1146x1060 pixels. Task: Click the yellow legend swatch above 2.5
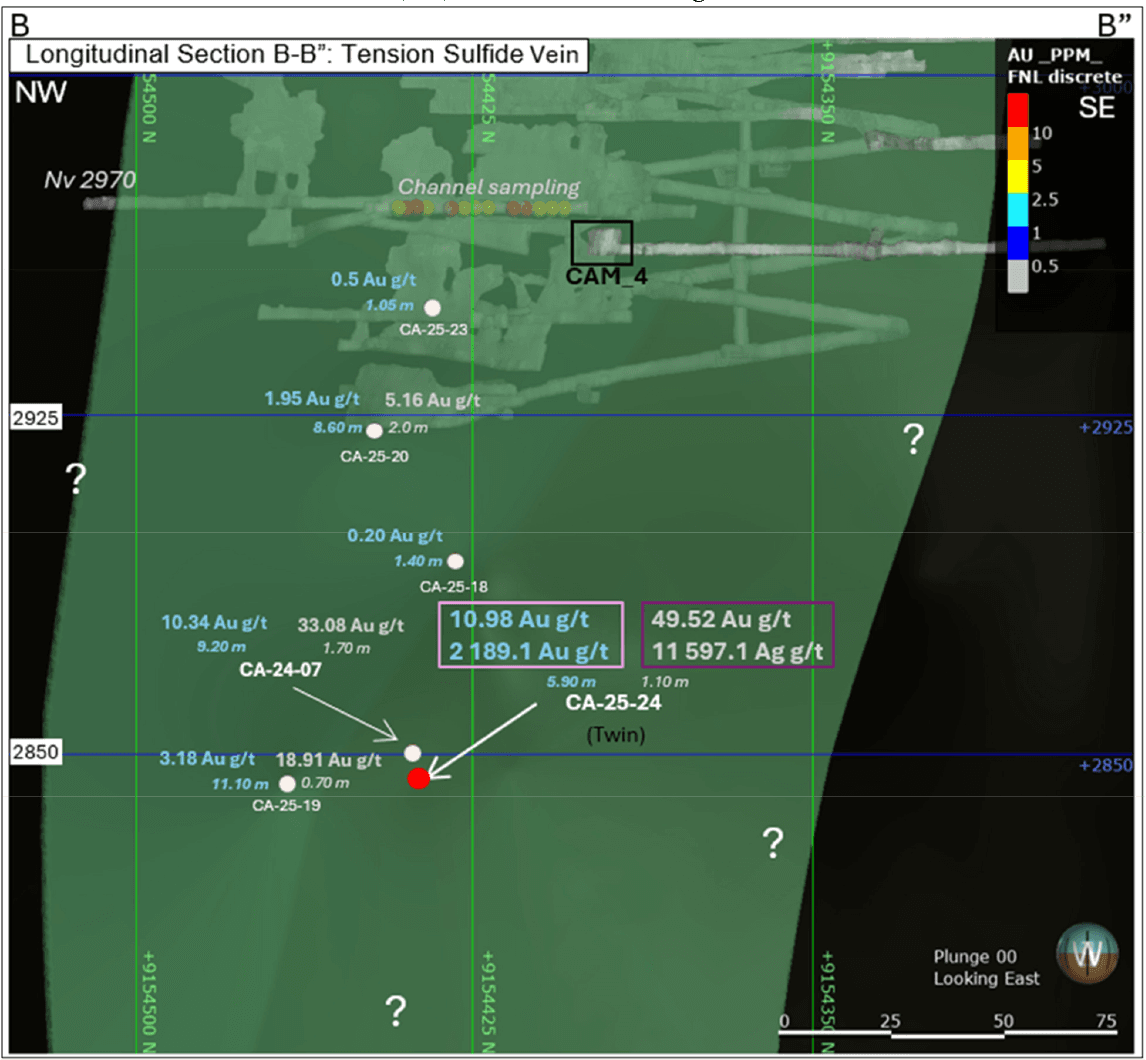(1018, 177)
